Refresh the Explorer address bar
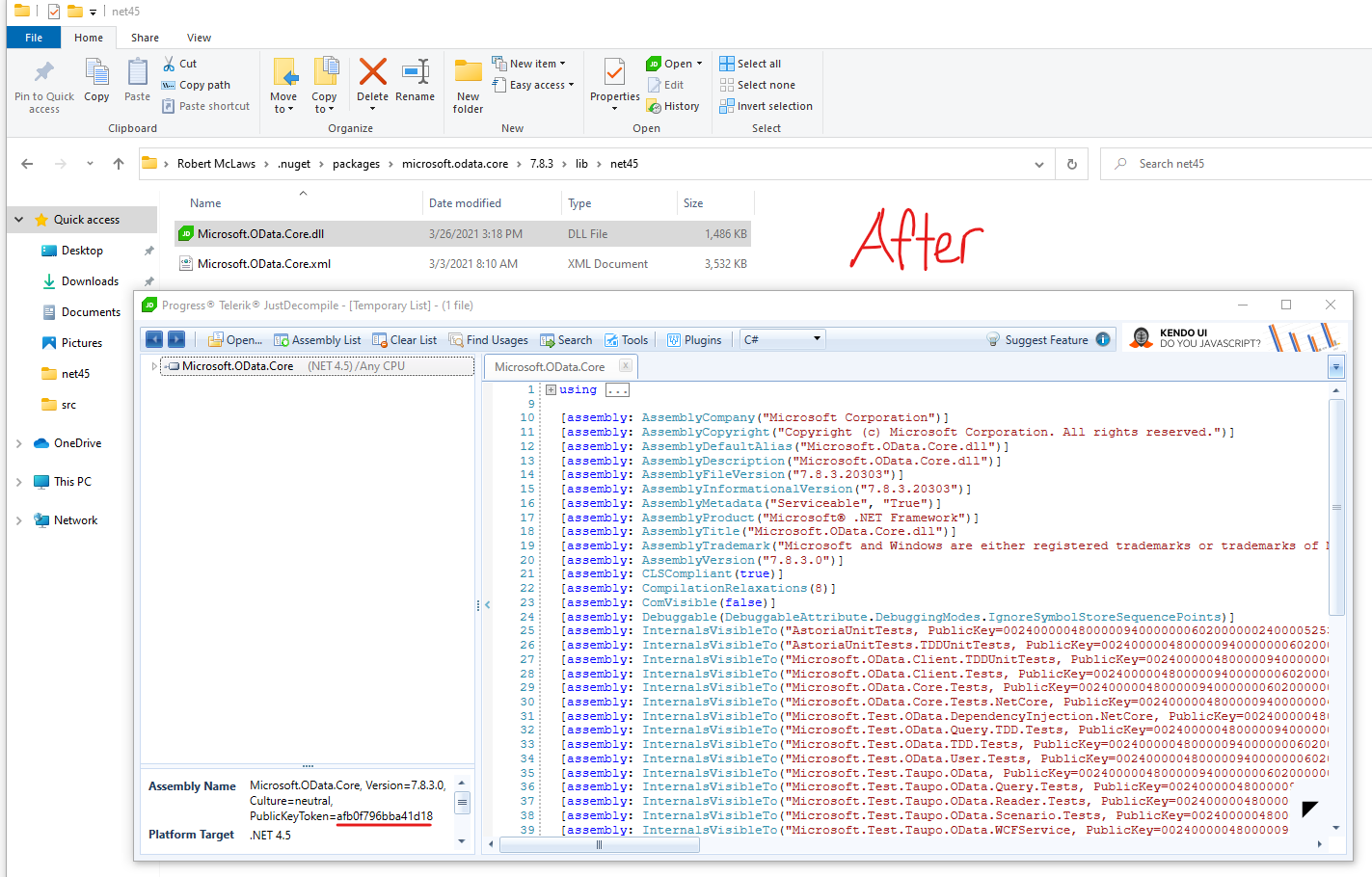 [x=1072, y=164]
